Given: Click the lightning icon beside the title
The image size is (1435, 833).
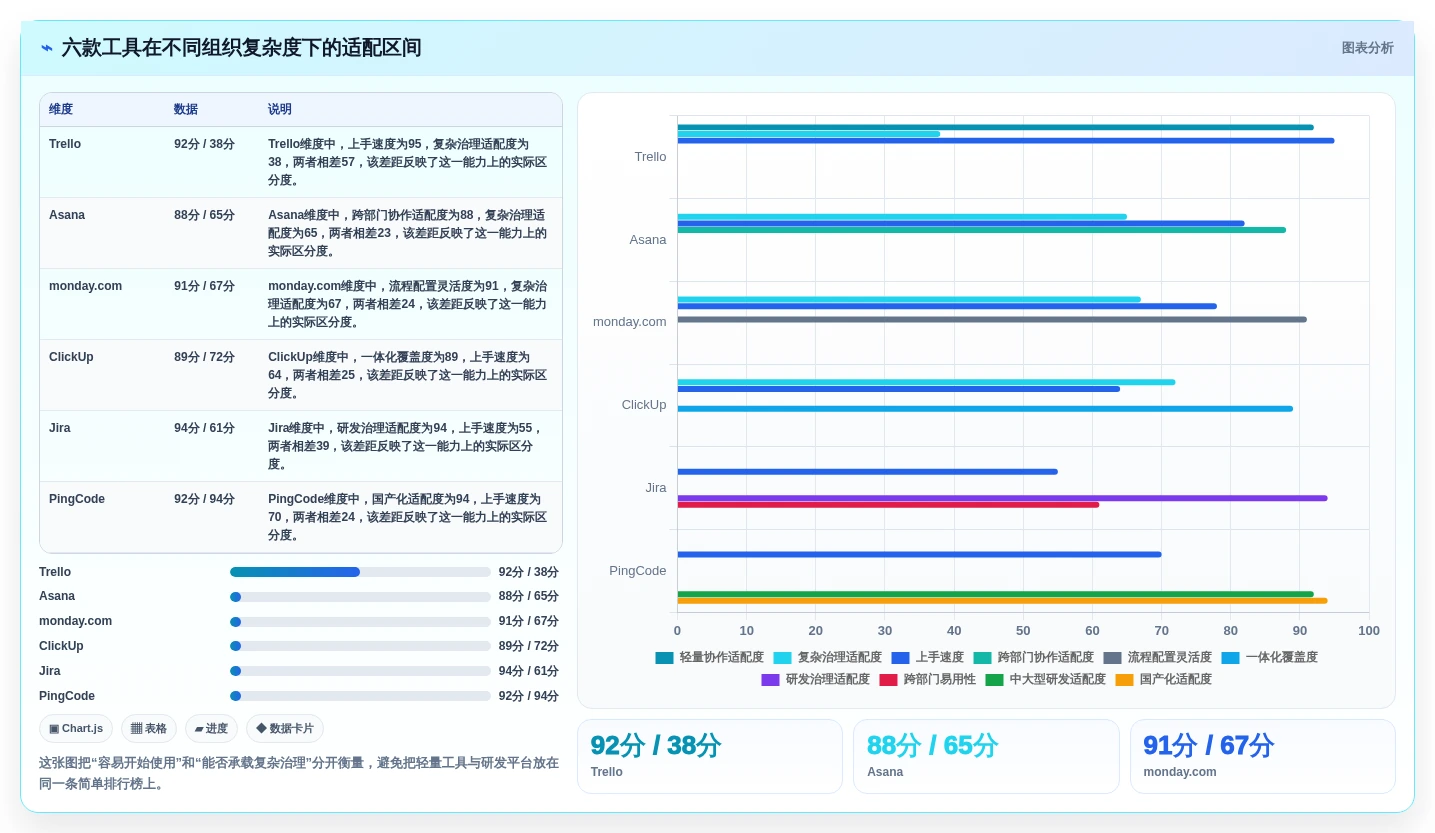Looking at the screenshot, I should [x=47, y=48].
